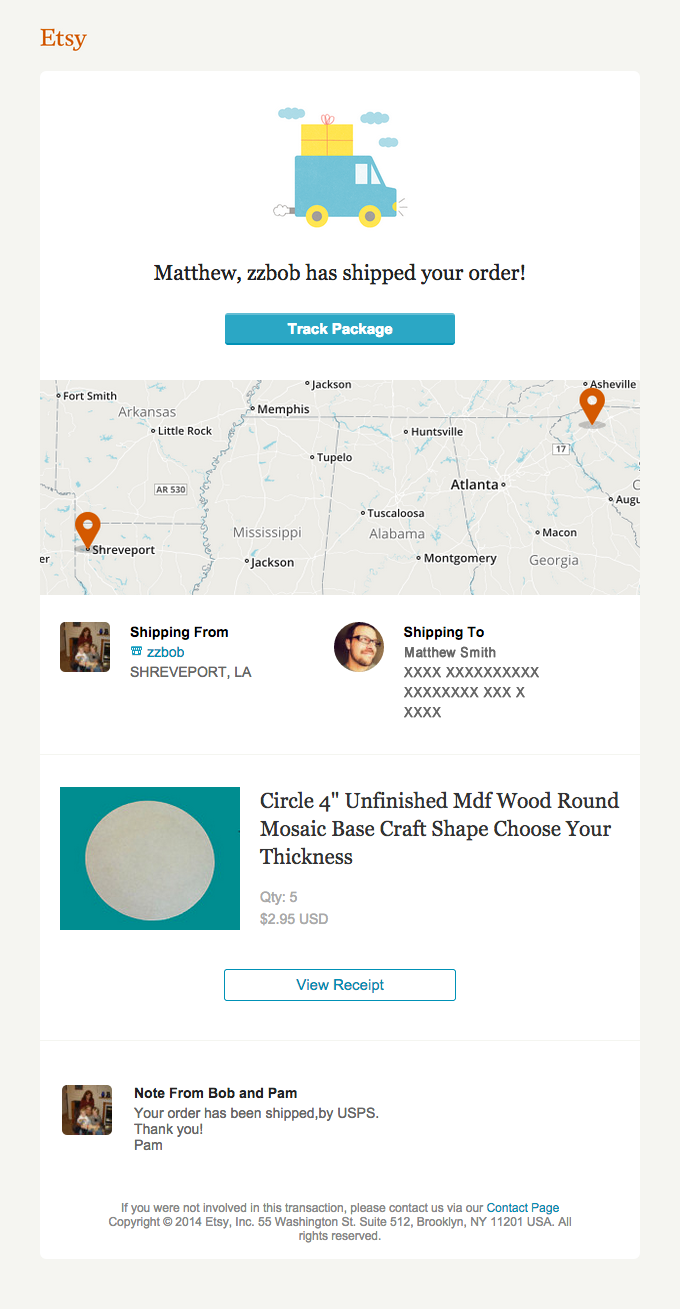Open the wood circle product image
The image size is (680, 1309).
click(150, 858)
